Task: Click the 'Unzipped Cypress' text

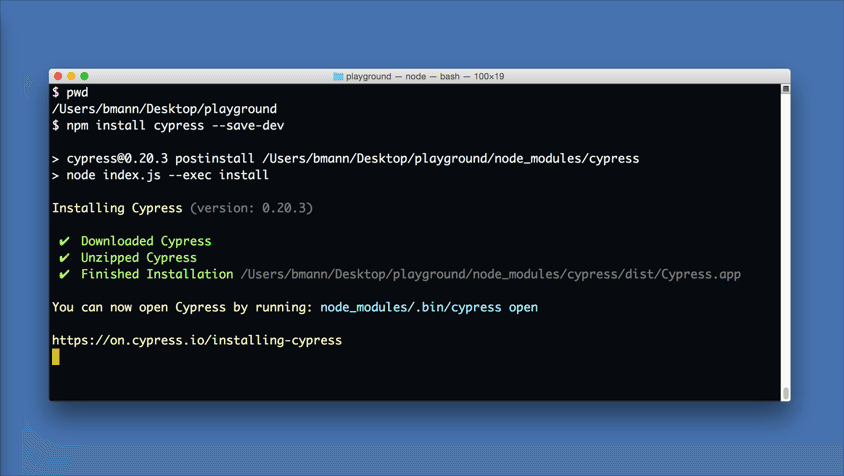Action: pos(139,257)
